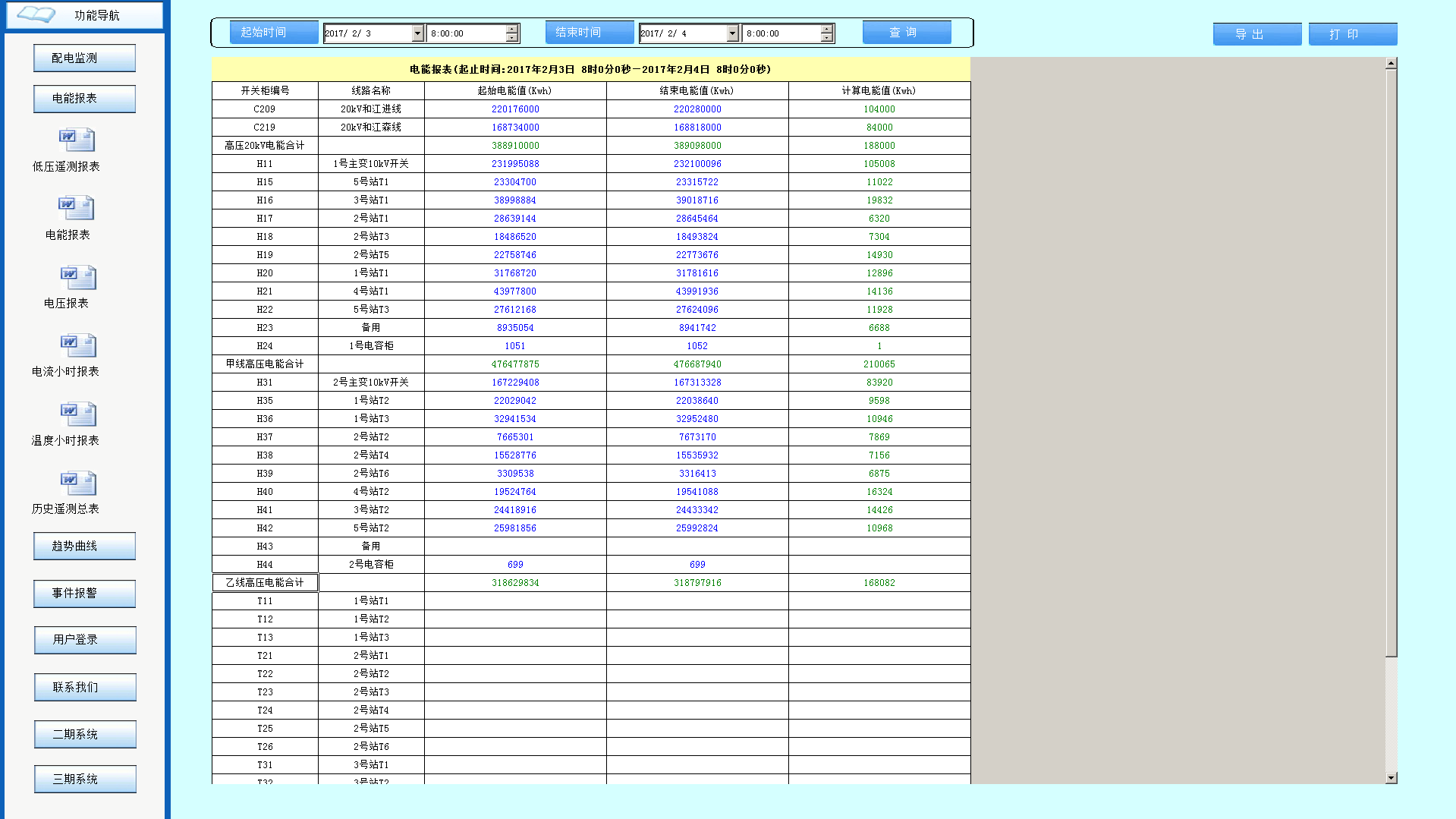
Task: Open the 温度小时报表 report icon
Action: (x=77, y=414)
